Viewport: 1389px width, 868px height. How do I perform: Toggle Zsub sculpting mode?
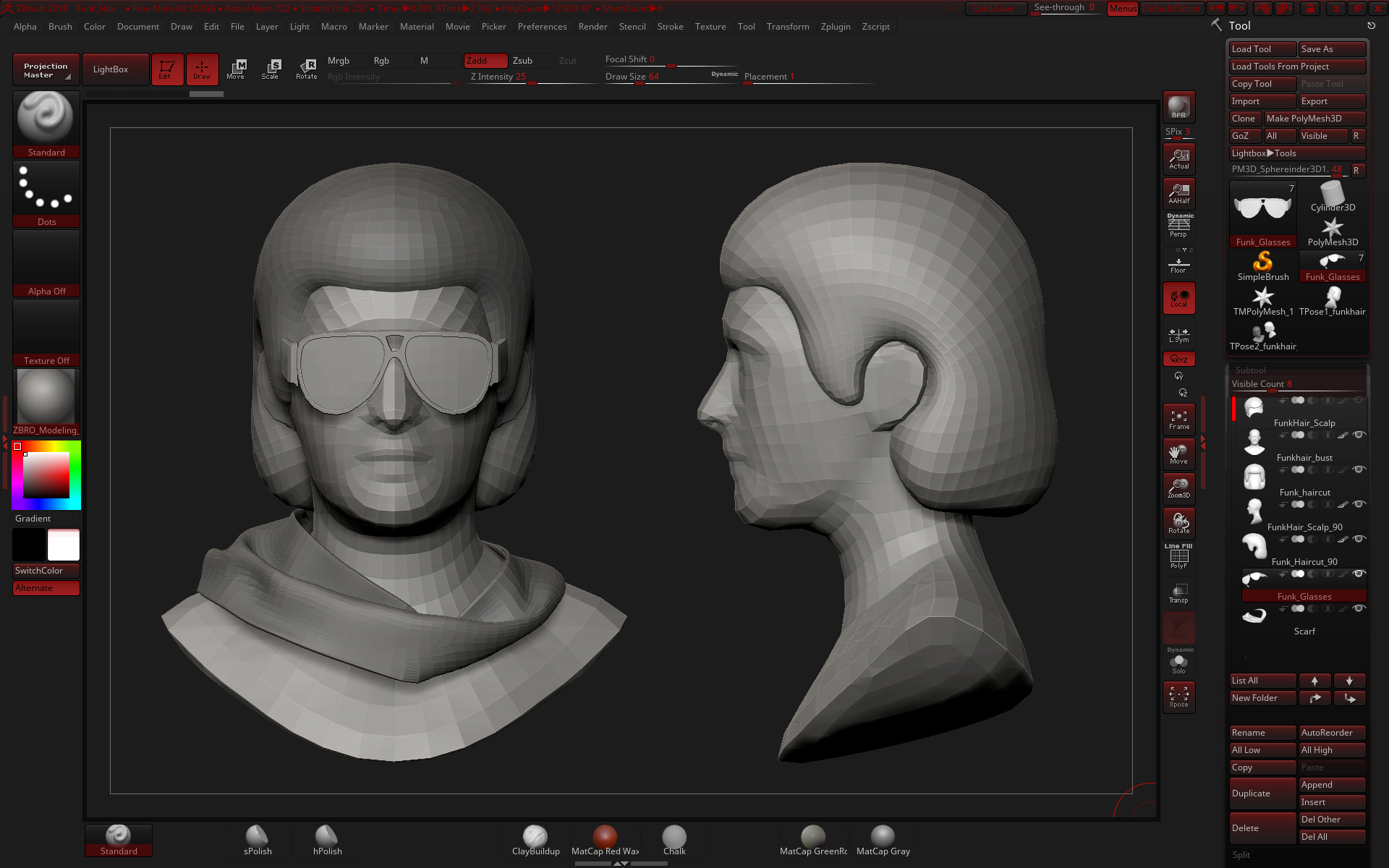(x=531, y=61)
